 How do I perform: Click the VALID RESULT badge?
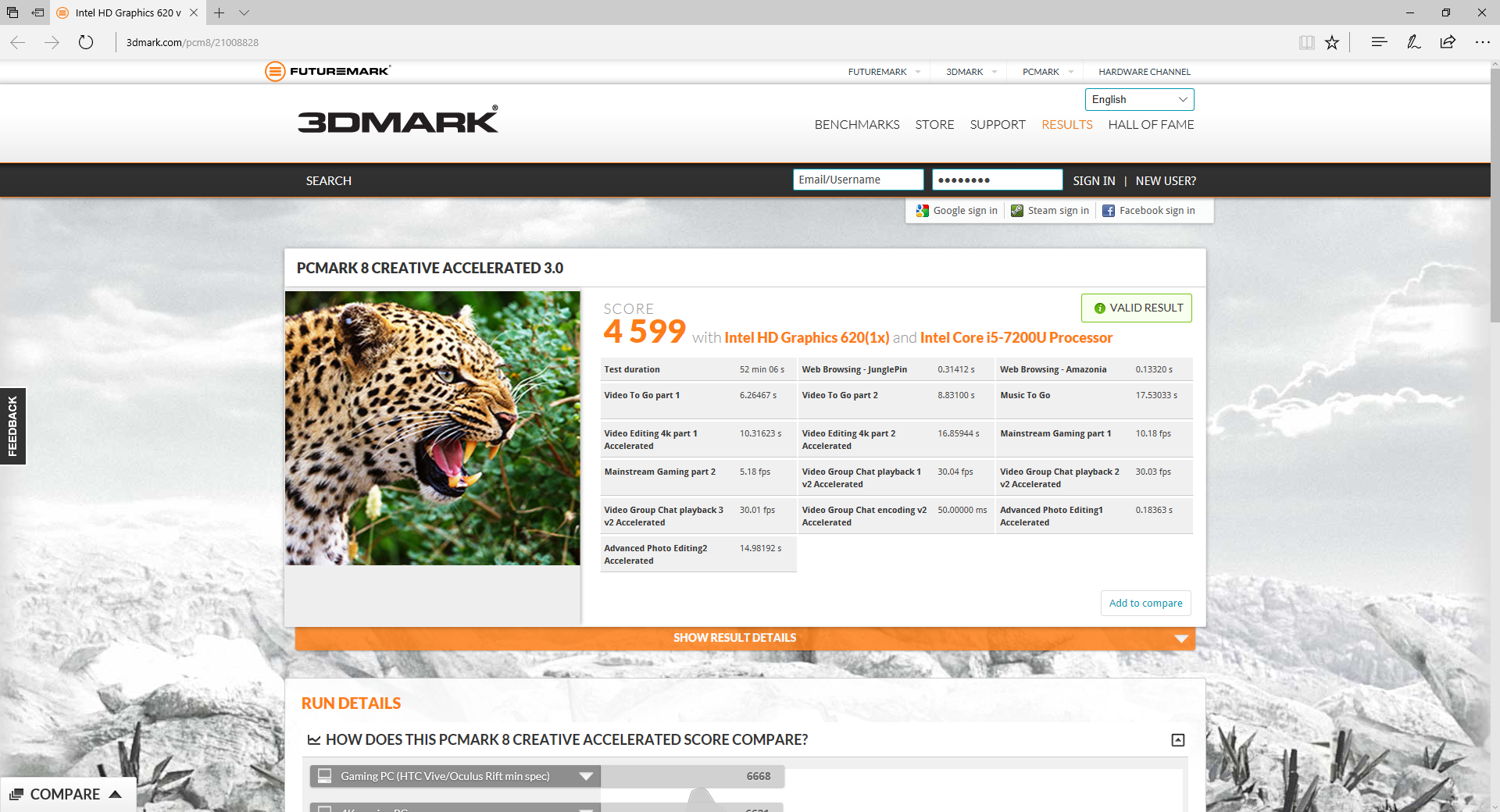point(1137,308)
